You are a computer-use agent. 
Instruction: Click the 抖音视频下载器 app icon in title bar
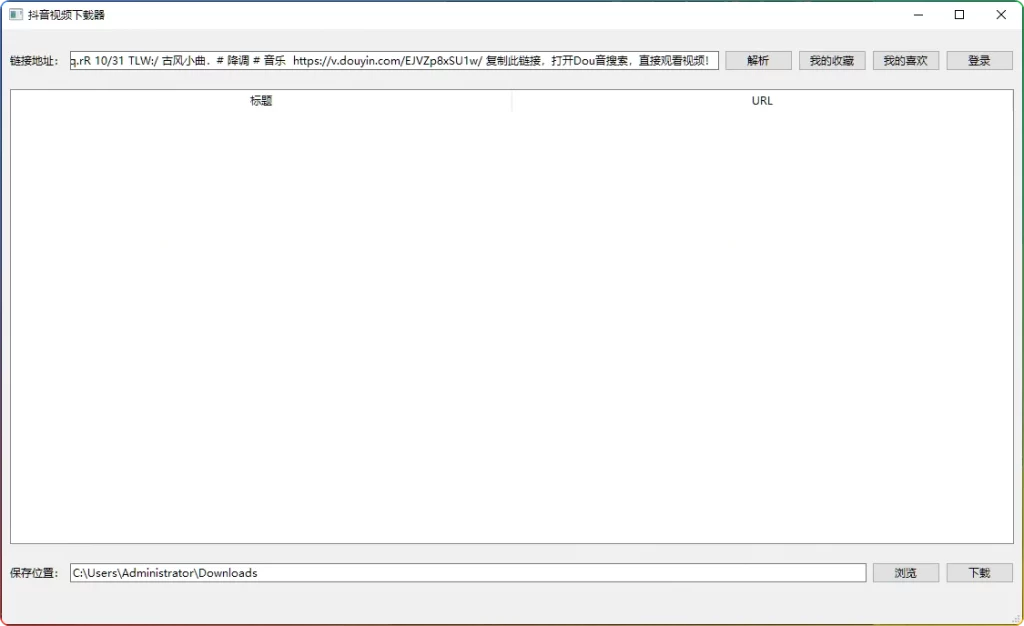14,15
